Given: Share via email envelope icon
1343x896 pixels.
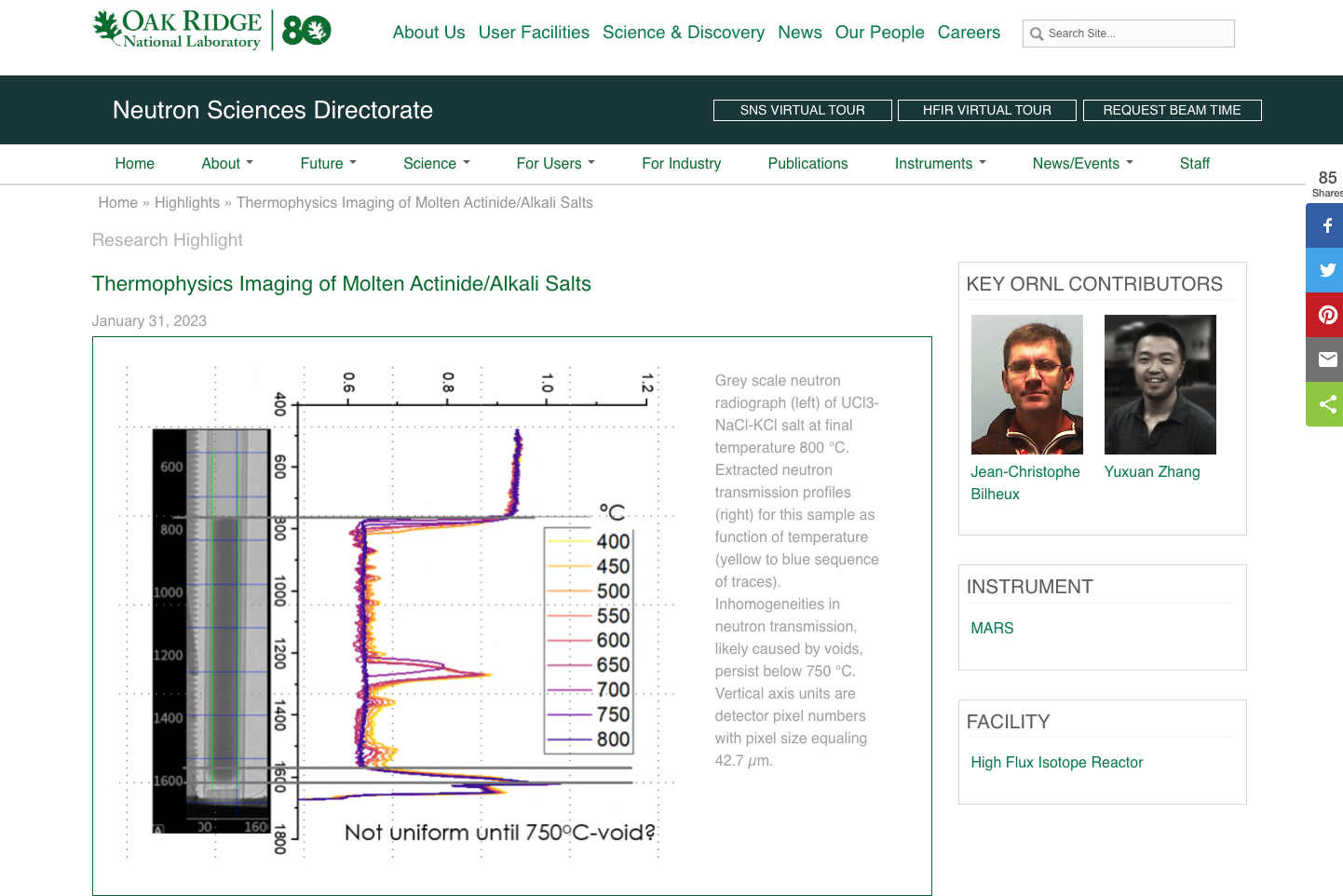Looking at the screenshot, I should (1327, 360).
